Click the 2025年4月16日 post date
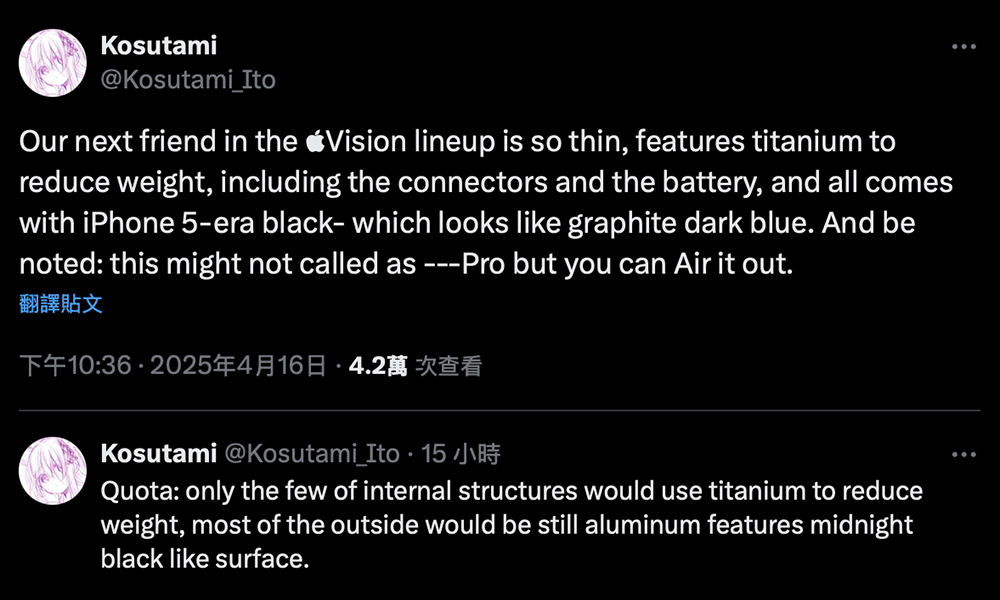 (238, 367)
